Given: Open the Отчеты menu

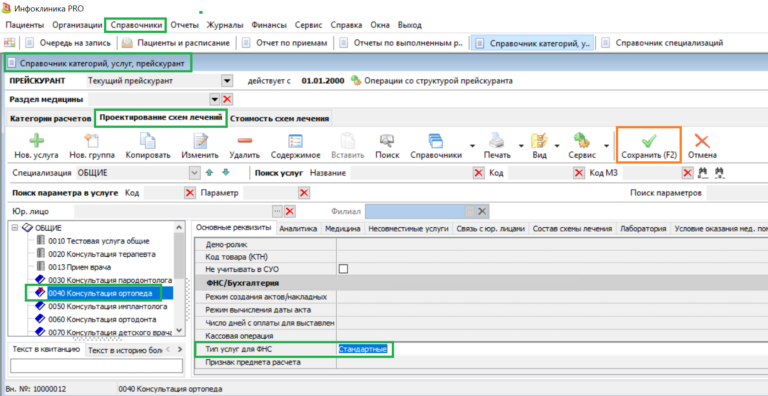Looking at the screenshot, I should (184, 25).
